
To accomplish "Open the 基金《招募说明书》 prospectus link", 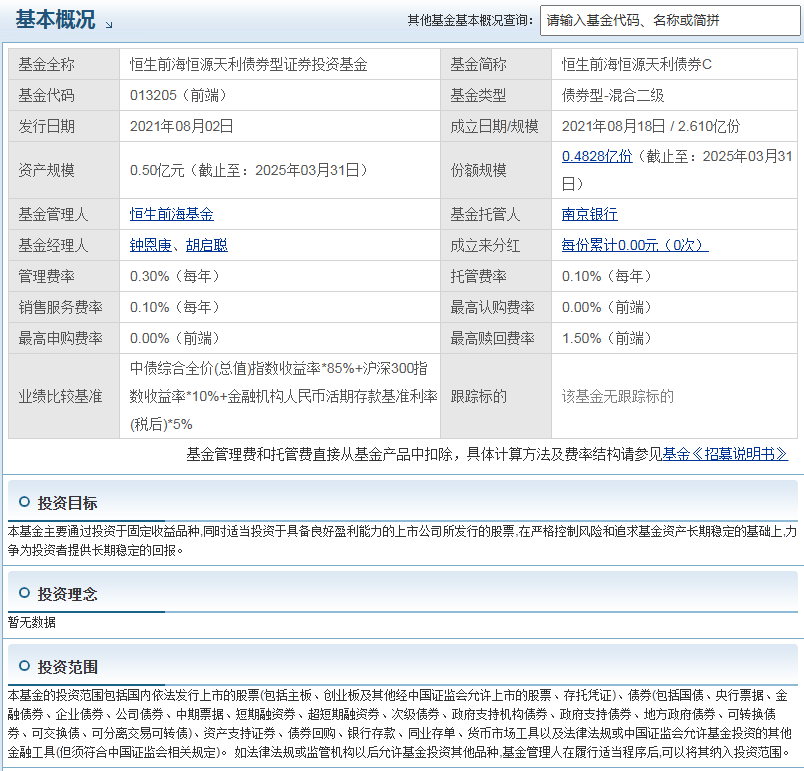I will pyautogui.click(x=725, y=454).
